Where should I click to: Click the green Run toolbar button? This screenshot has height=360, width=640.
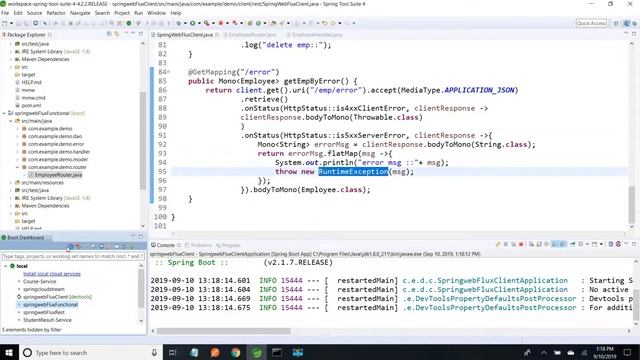(x=193, y=23)
